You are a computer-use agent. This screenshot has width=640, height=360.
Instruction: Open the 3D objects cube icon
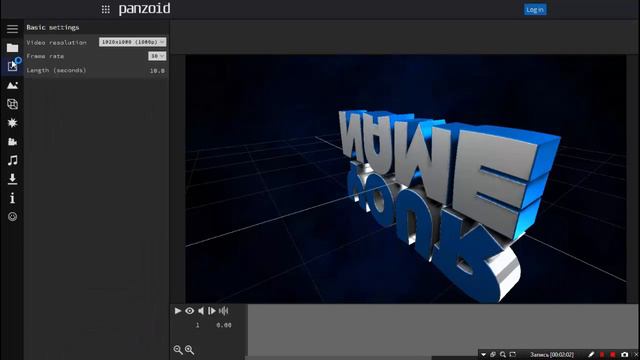coord(12,104)
